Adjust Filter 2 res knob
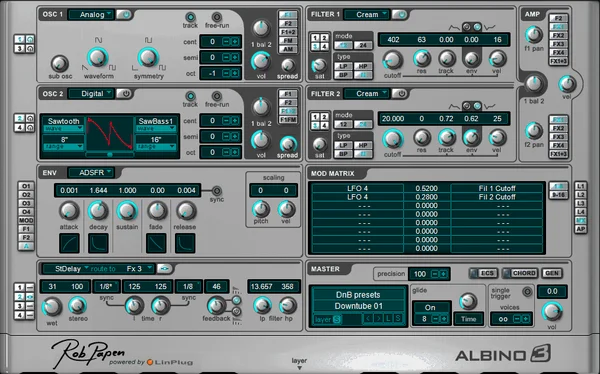 click(x=422, y=137)
